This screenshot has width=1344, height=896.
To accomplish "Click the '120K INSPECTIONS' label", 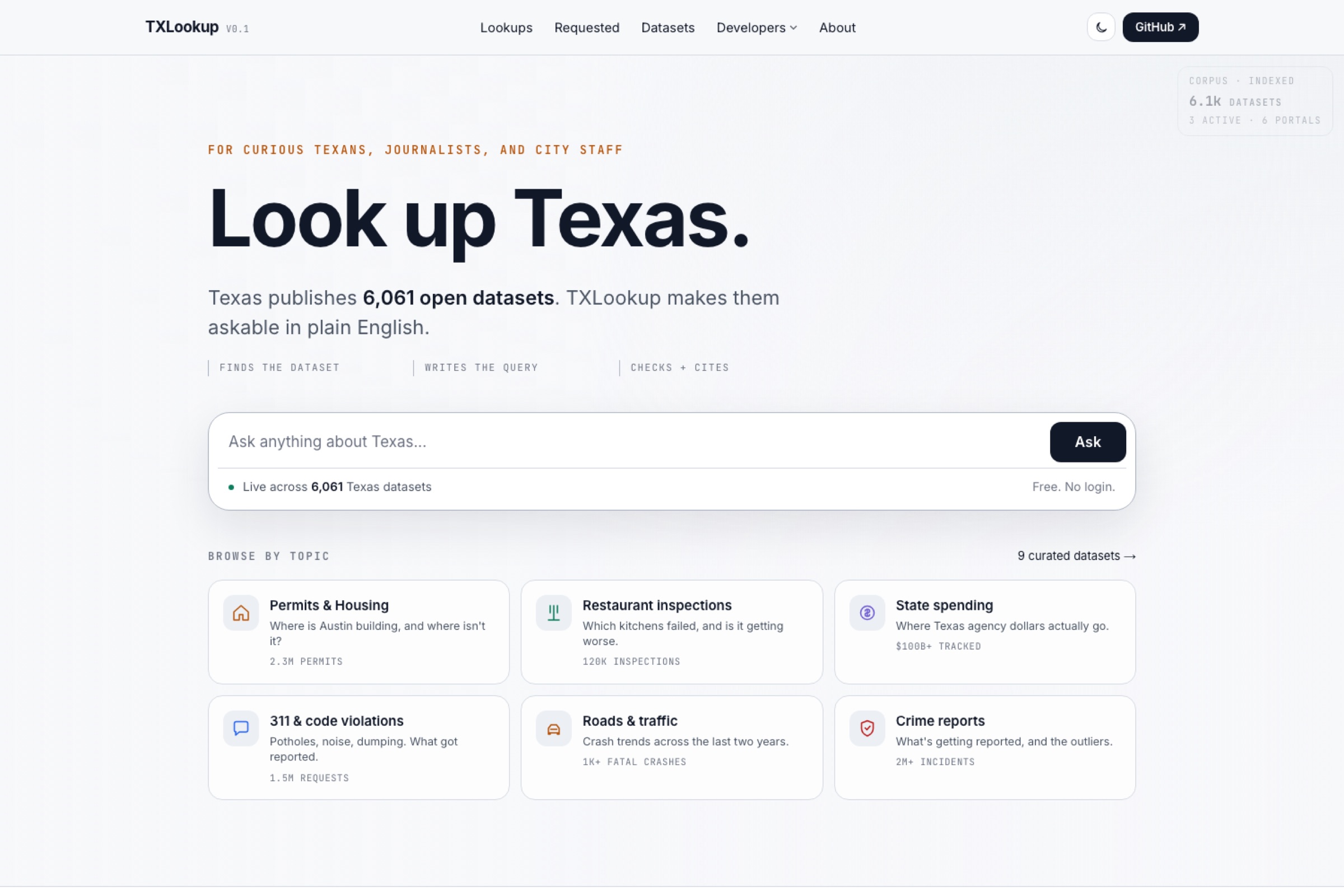I will [x=631, y=661].
